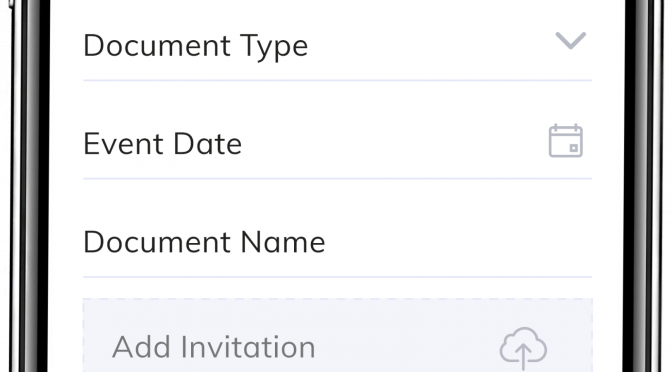This screenshot has height=372, width=672.
Task: Focus the Event Date field
Action: click(338, 144)
